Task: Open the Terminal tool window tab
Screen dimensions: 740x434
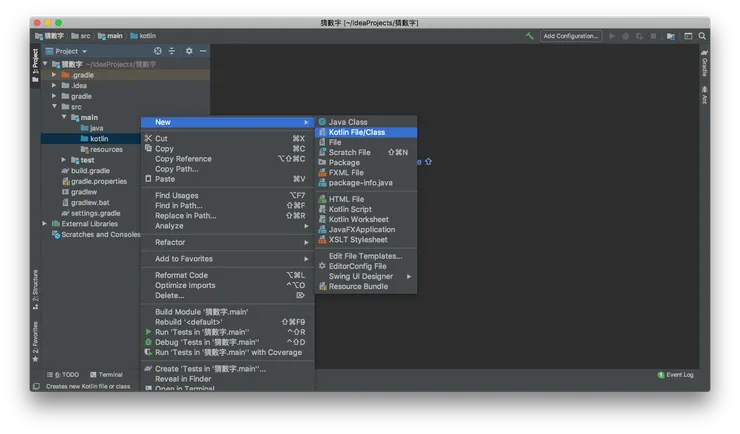Action: pyautogui.click(x=106, y=375)
